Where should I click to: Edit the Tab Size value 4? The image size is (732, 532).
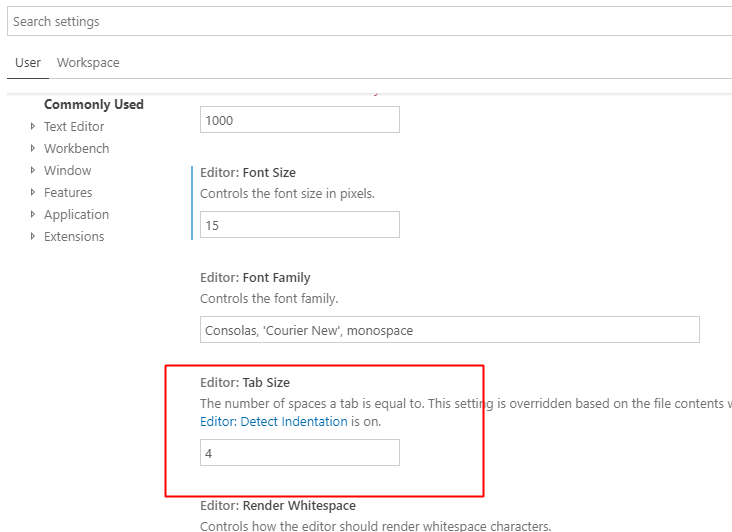pyautogui.click(x=300, y=452)
